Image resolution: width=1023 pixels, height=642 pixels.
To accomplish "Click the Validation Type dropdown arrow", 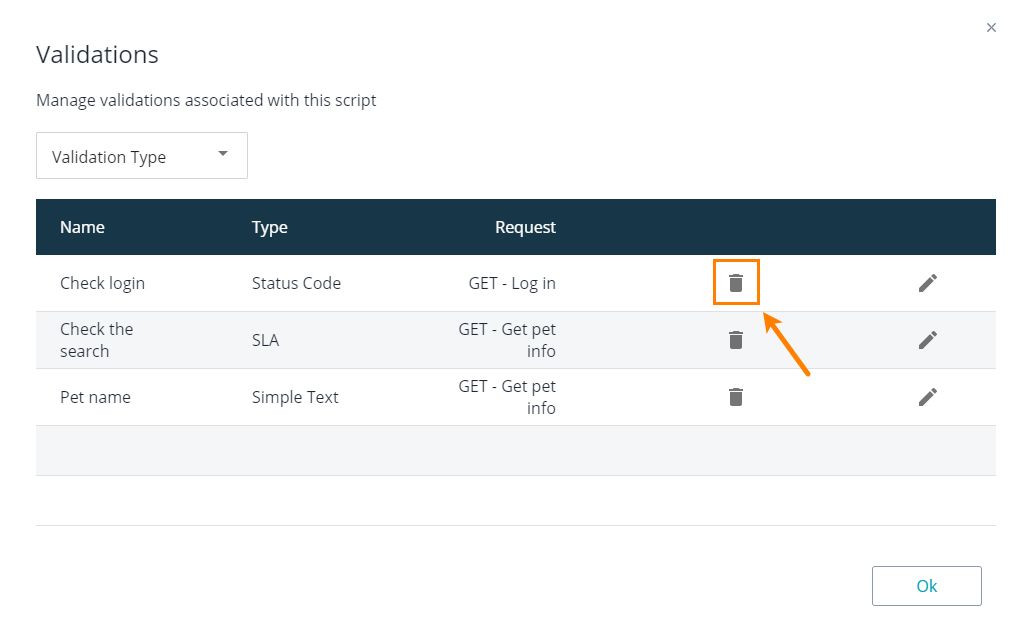I will point(222,154).
